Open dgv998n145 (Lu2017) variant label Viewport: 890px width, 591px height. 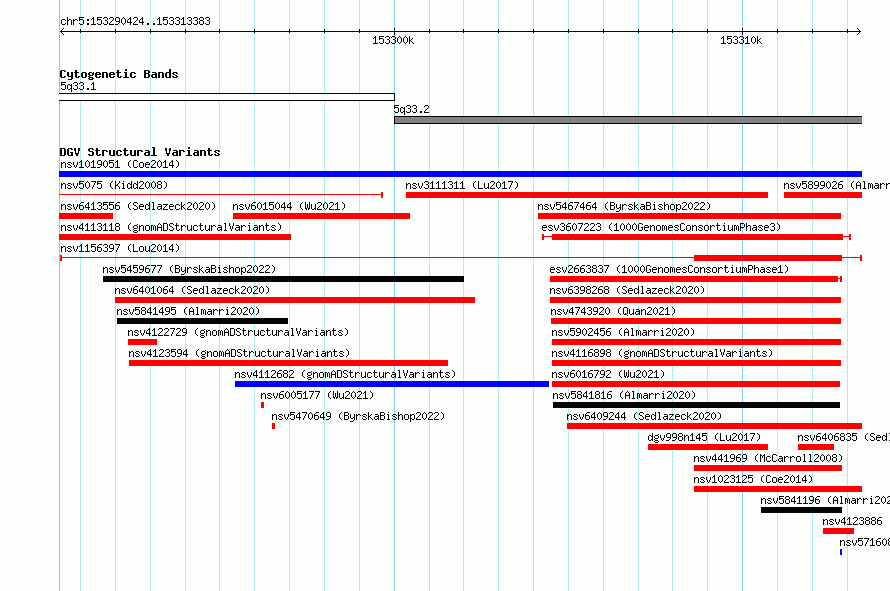pyautogui.click(x=704, y=437)
